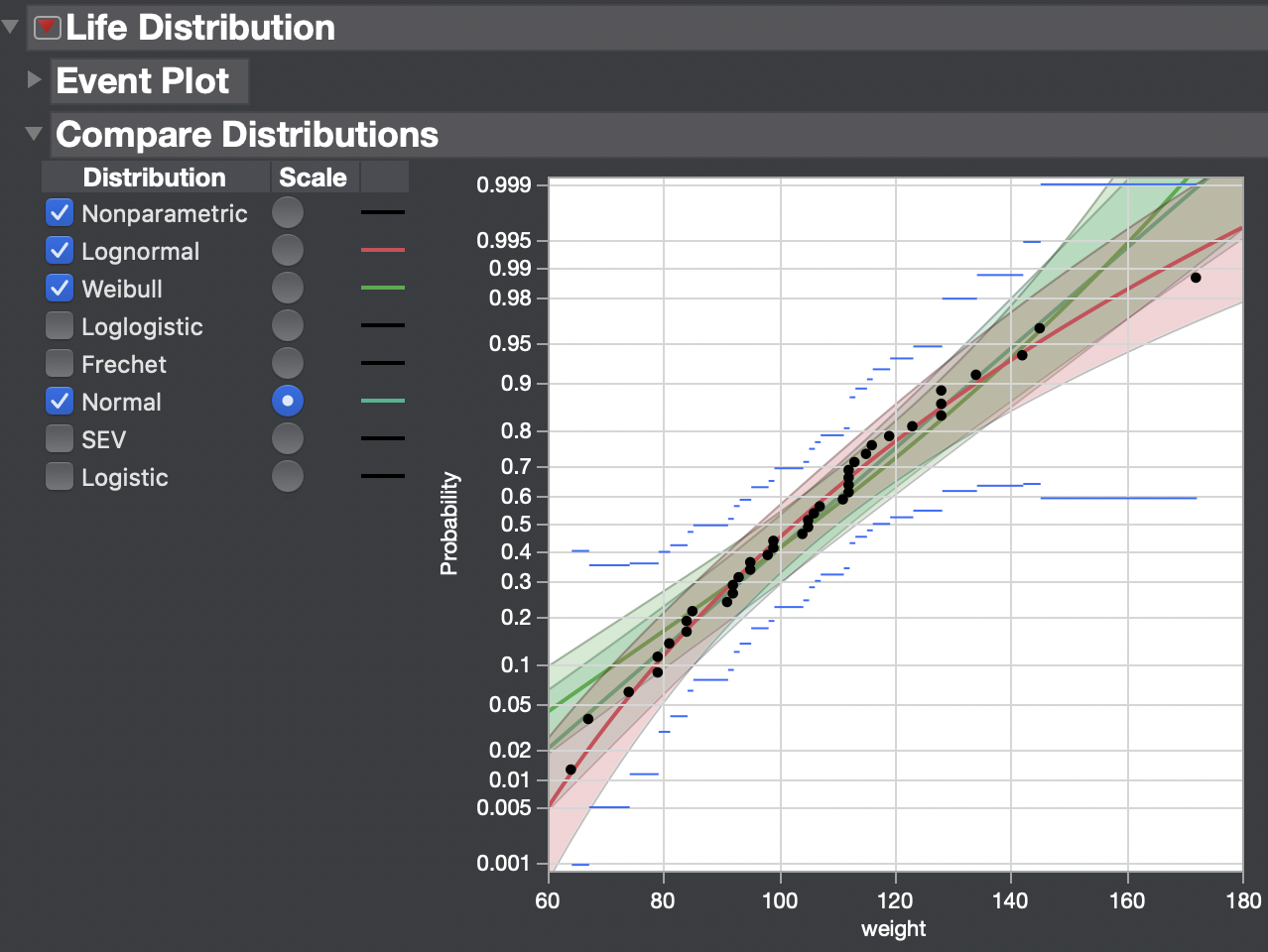The width and height of the screenshot is (1268, 952).
Task: Enable the Logistic distribution fit
Action: tap(59, 476)
